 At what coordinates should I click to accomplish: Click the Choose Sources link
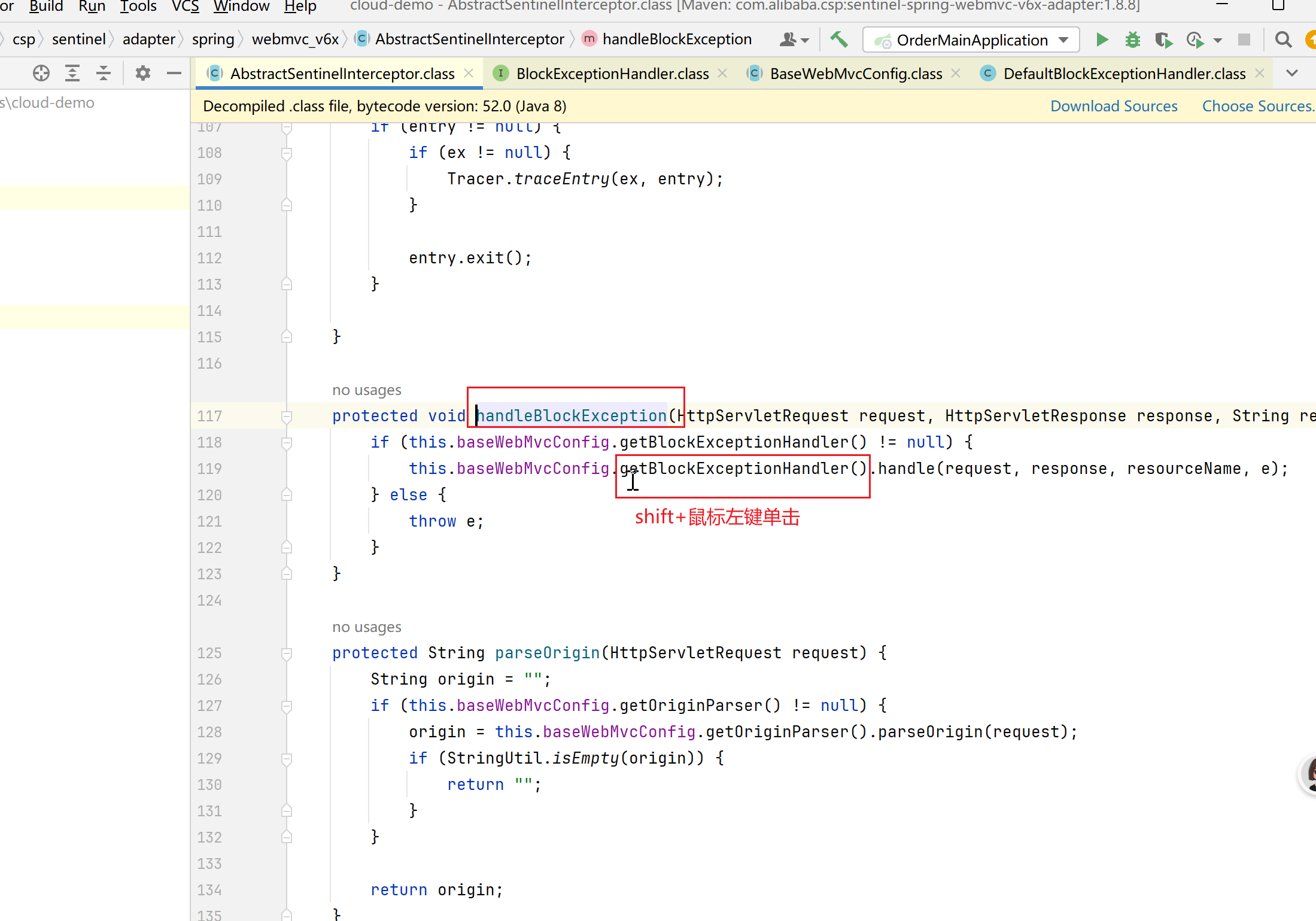[x=1257, y=106]
